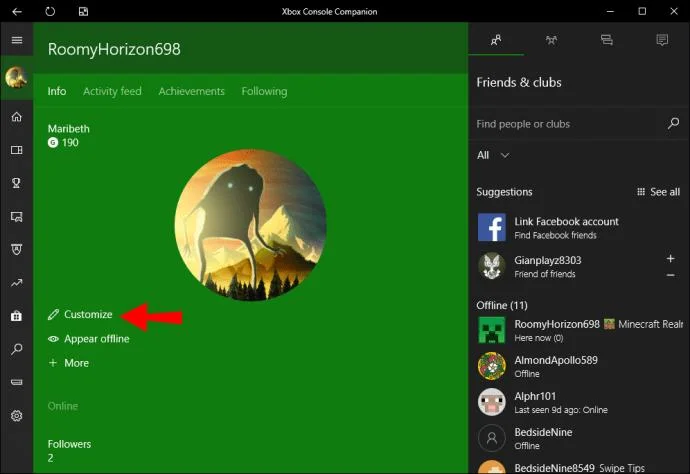Image resolution: width=690 pixels, height=474 pixels.
Task: Go to the Home icon in the sidebar
Action: click(17, 117)
